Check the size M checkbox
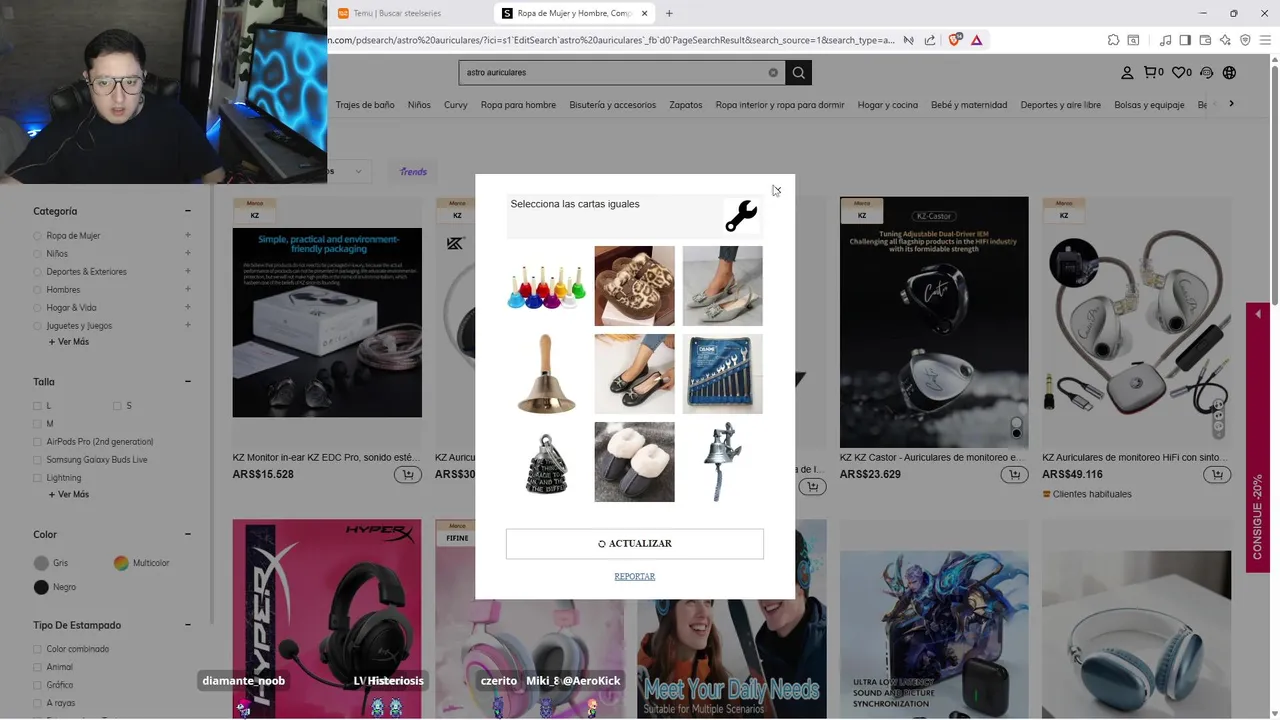1280x720 pixels. (38, 424)
